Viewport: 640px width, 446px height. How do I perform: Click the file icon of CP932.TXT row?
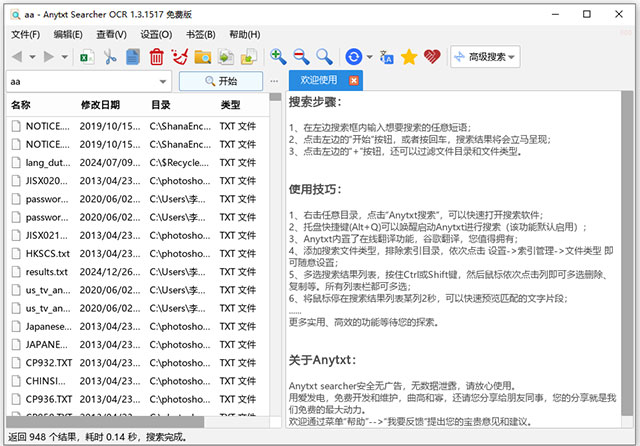click(16, 363)
